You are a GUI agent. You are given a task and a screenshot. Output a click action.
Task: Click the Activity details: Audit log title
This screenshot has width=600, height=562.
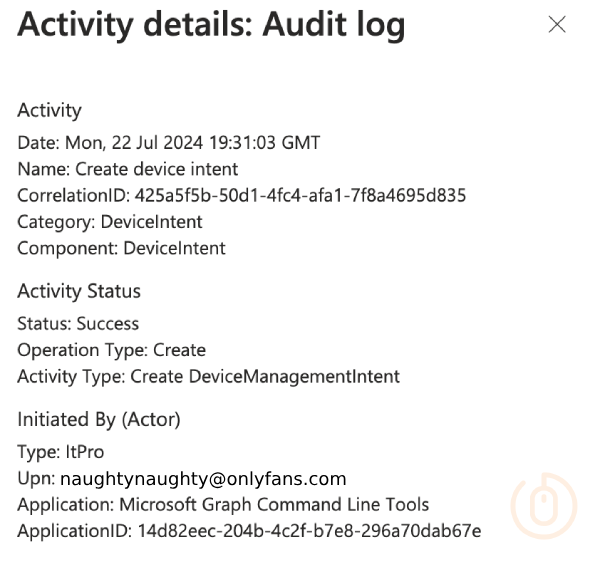211,25
